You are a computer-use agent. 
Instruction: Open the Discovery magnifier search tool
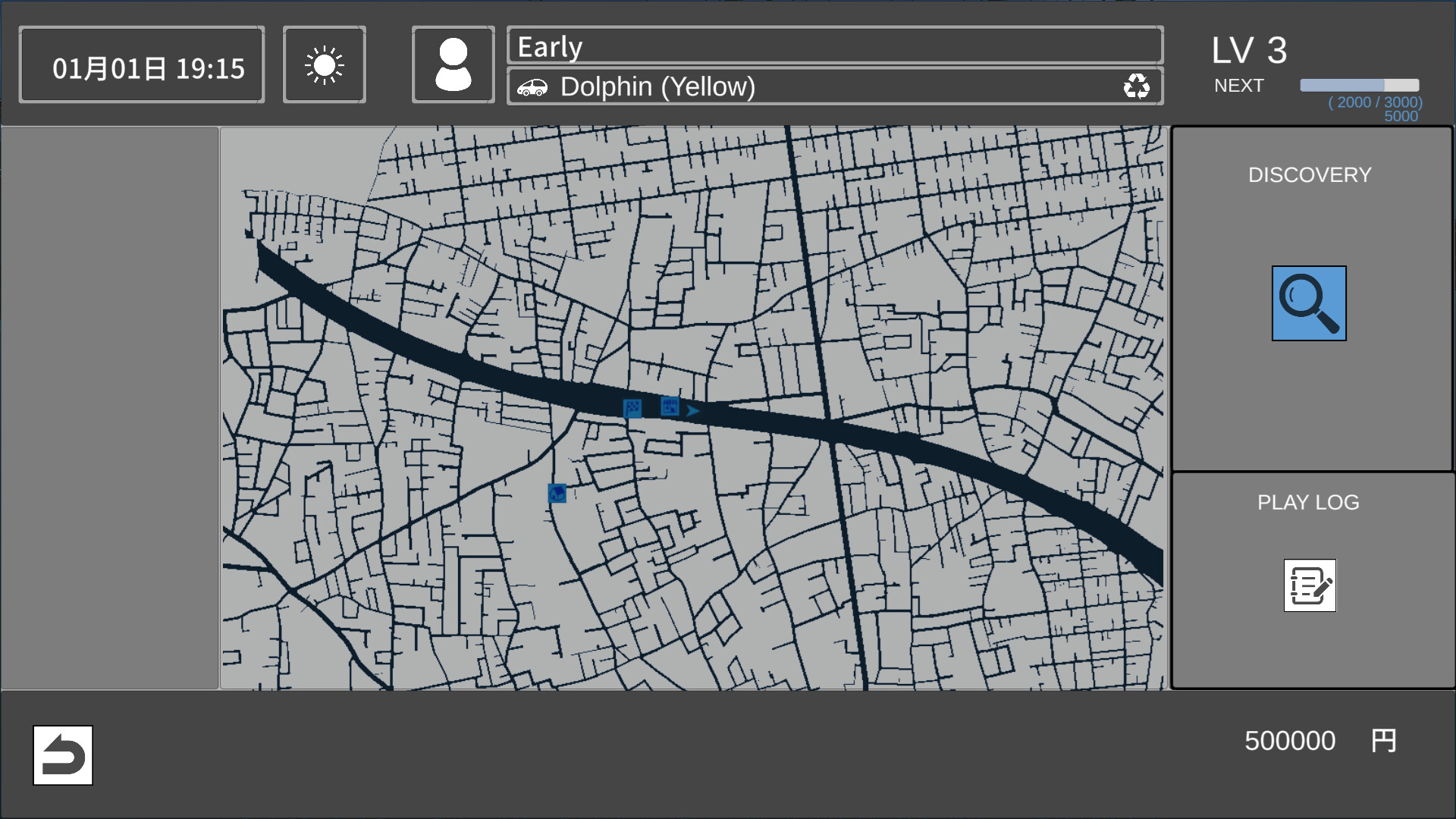point(1308,303)
